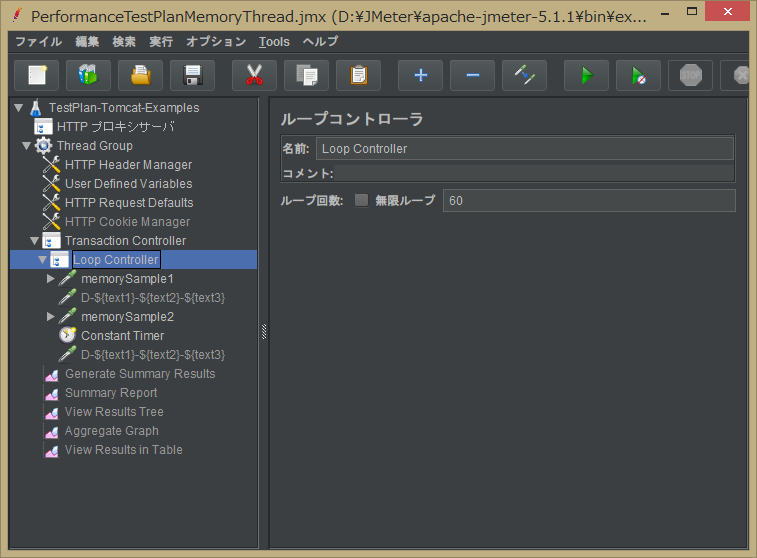This screenshot has width=757, height=558.
Task: Open the Templates toolbar icon
Action: tap(88, 75)
